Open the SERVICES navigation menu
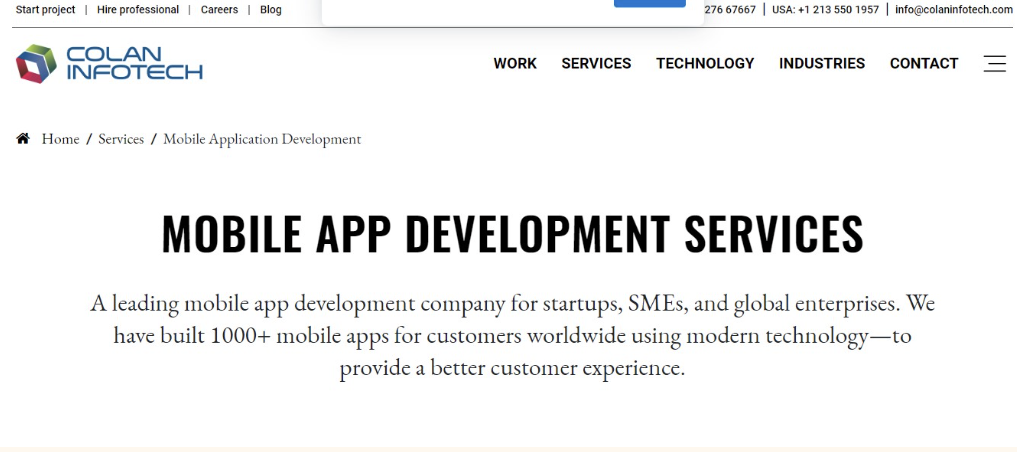This screenshot has height=452, width=1017. 596,63
